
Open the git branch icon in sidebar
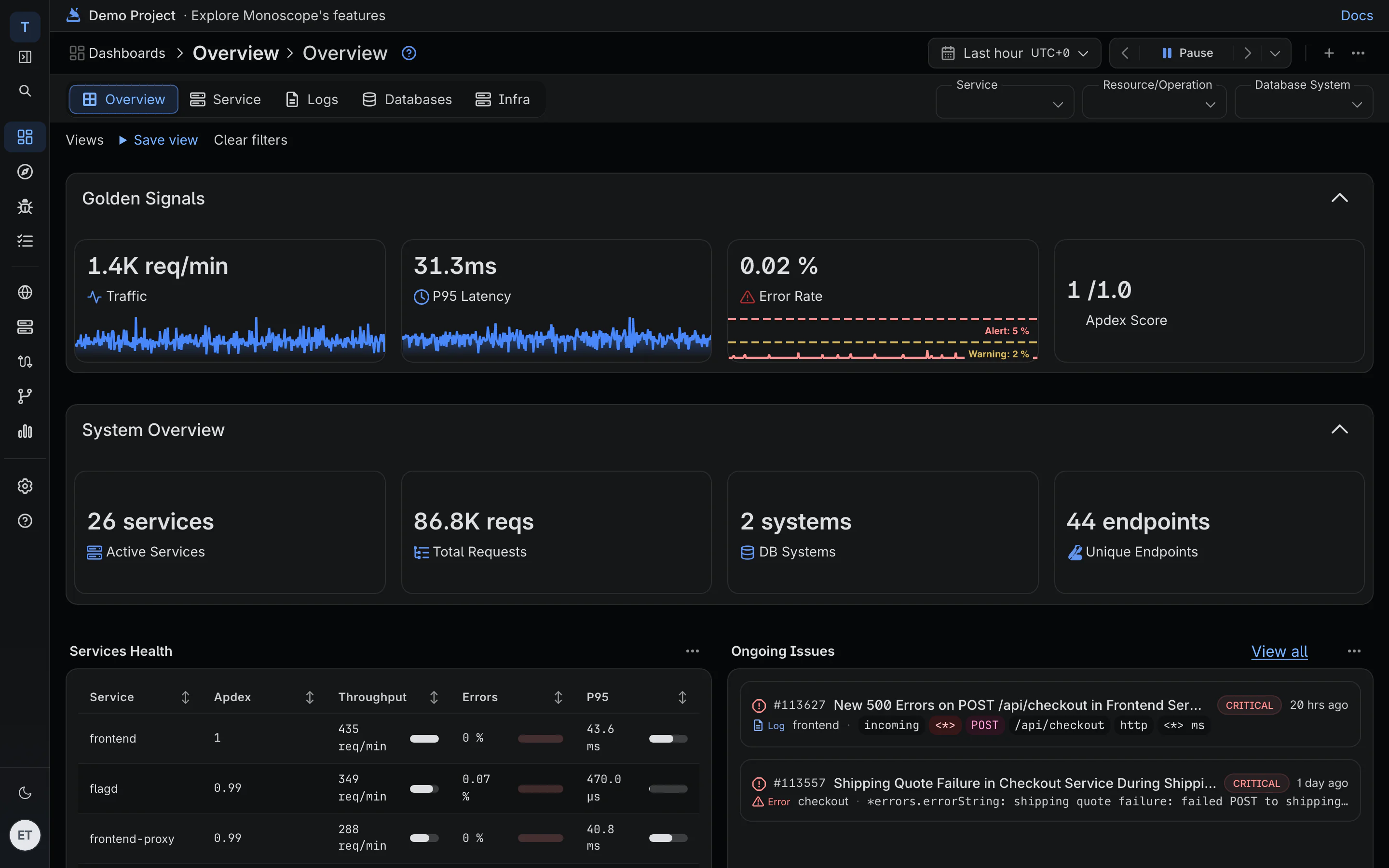25,396
